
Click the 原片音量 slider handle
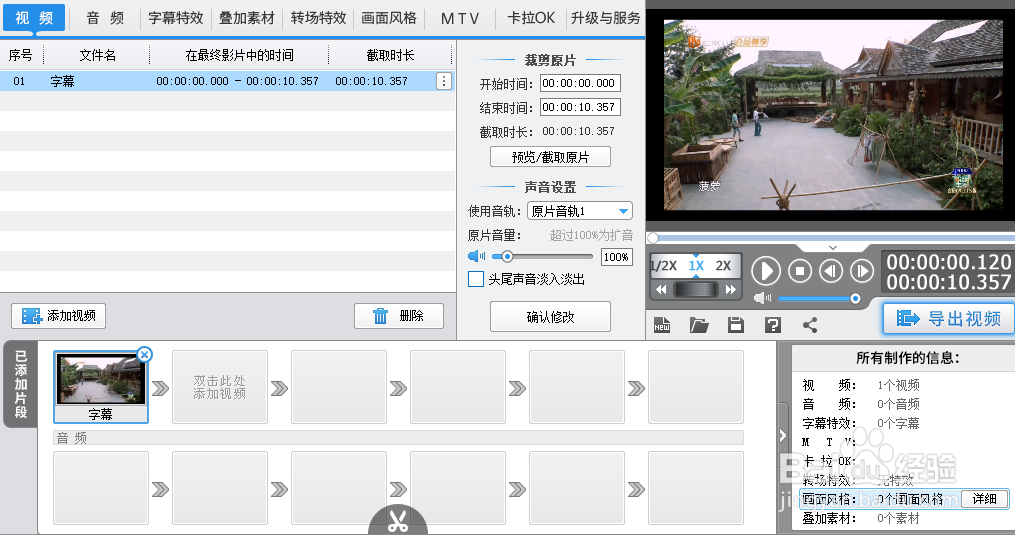point(508,256)
